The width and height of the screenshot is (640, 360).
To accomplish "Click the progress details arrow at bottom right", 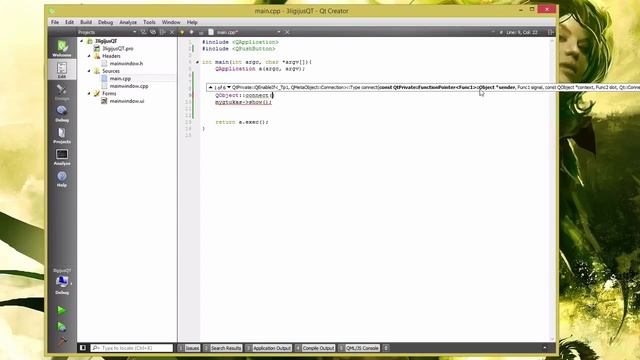I will 545,348.
